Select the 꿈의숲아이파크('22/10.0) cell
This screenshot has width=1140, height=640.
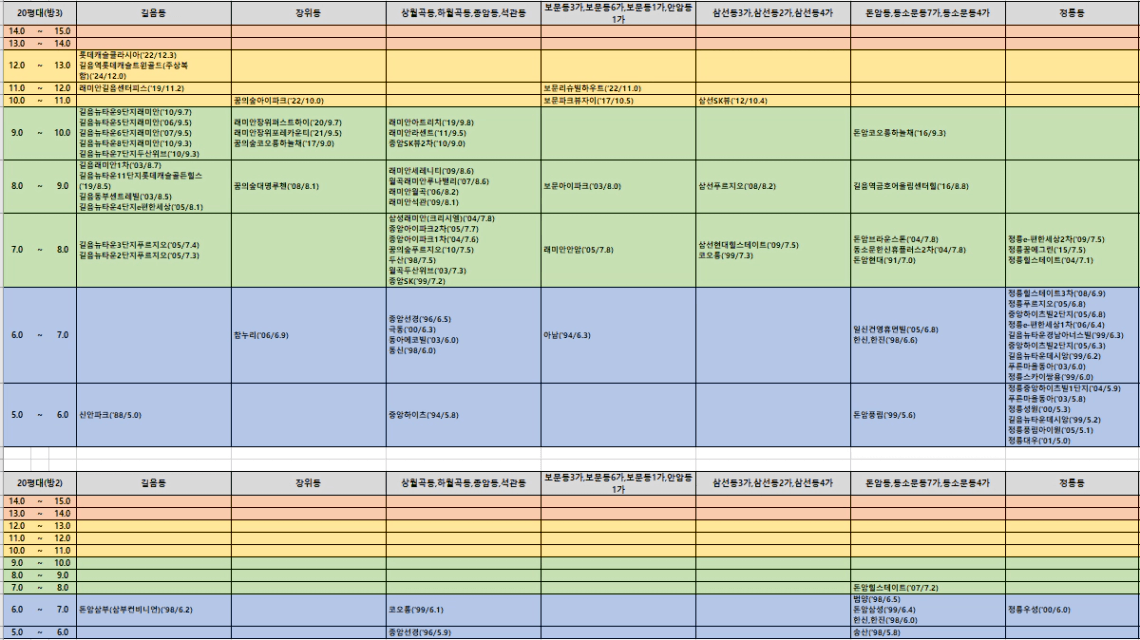coord(309,100)
